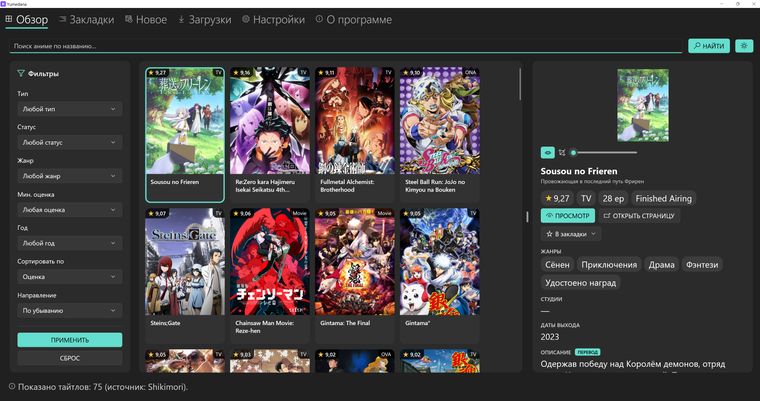The height and width of the screenshot is (401, 760).
Task: Focus the anime title search field
Action: (x=346, y=46)
